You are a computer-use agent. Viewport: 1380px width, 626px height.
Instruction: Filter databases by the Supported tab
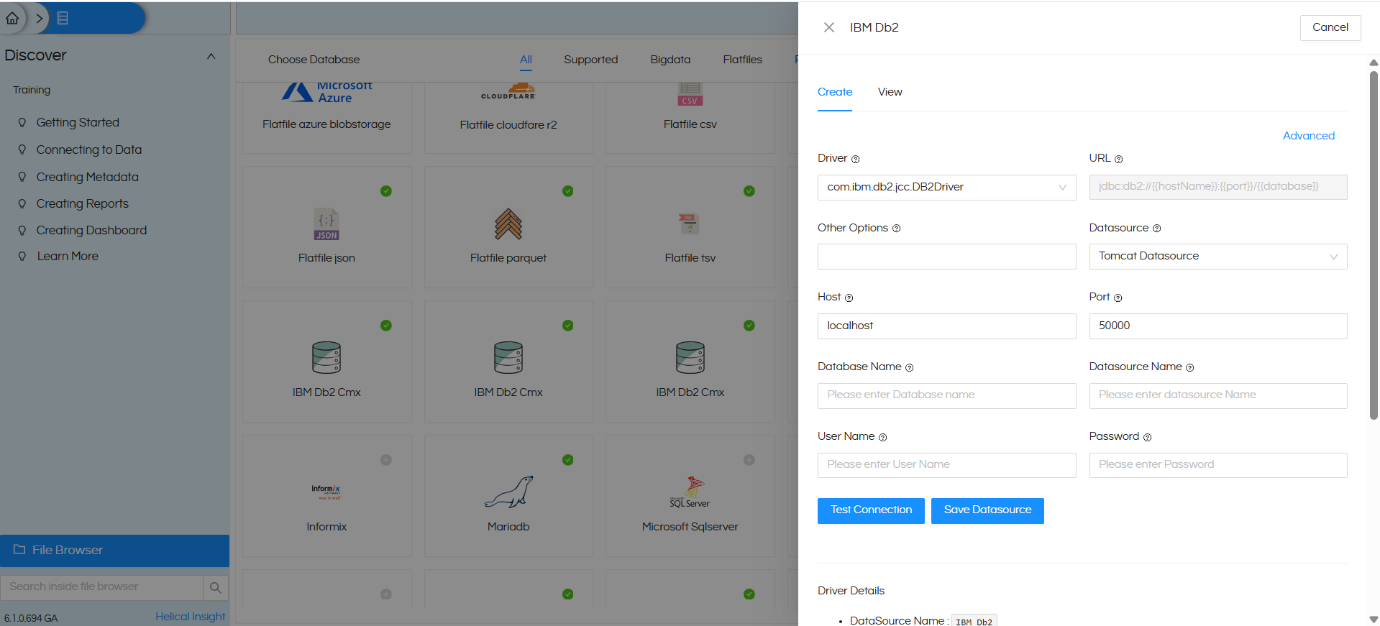pos(590,59)
